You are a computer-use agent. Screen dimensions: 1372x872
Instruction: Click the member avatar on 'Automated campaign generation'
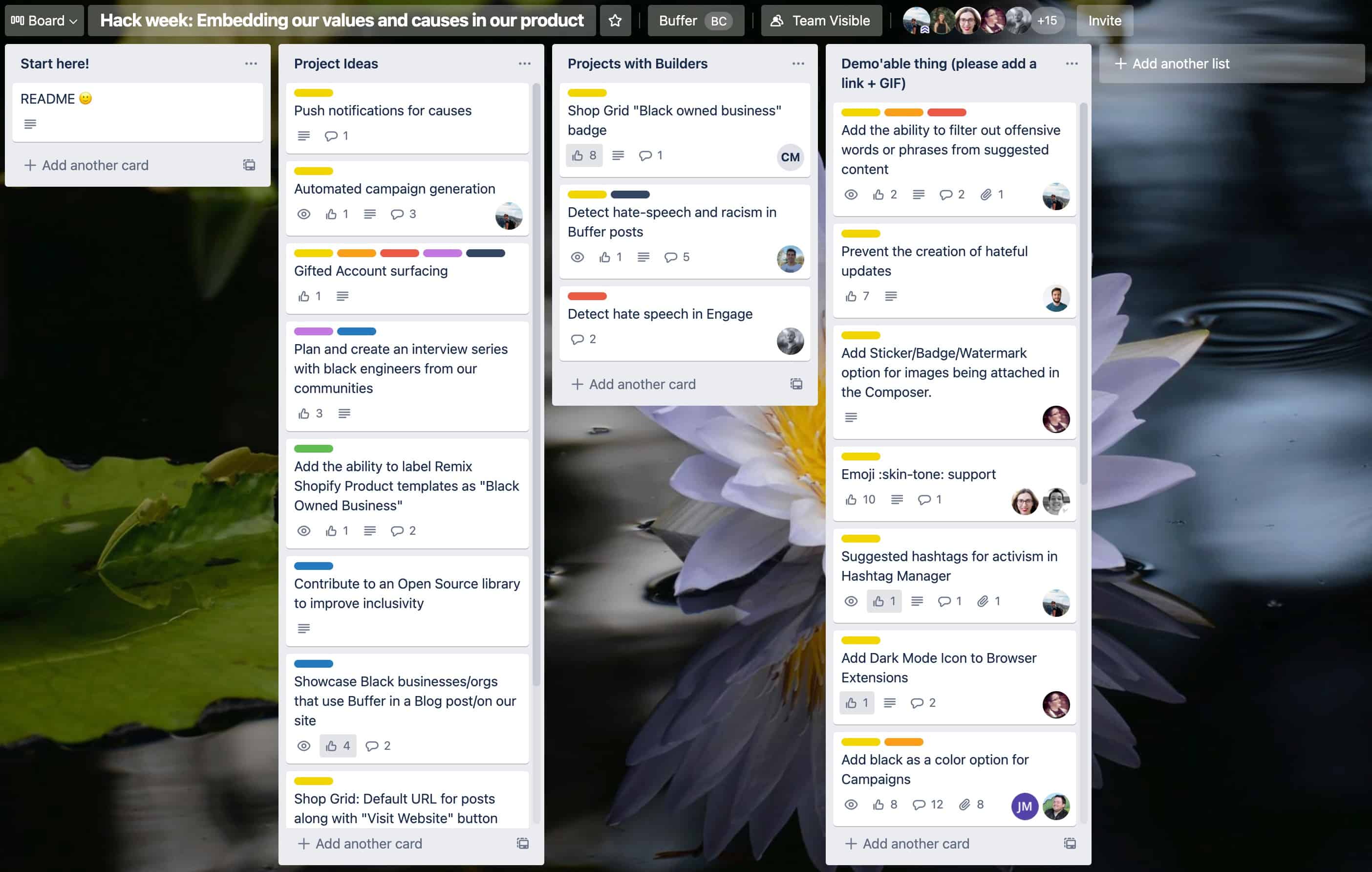coord(511,214)
